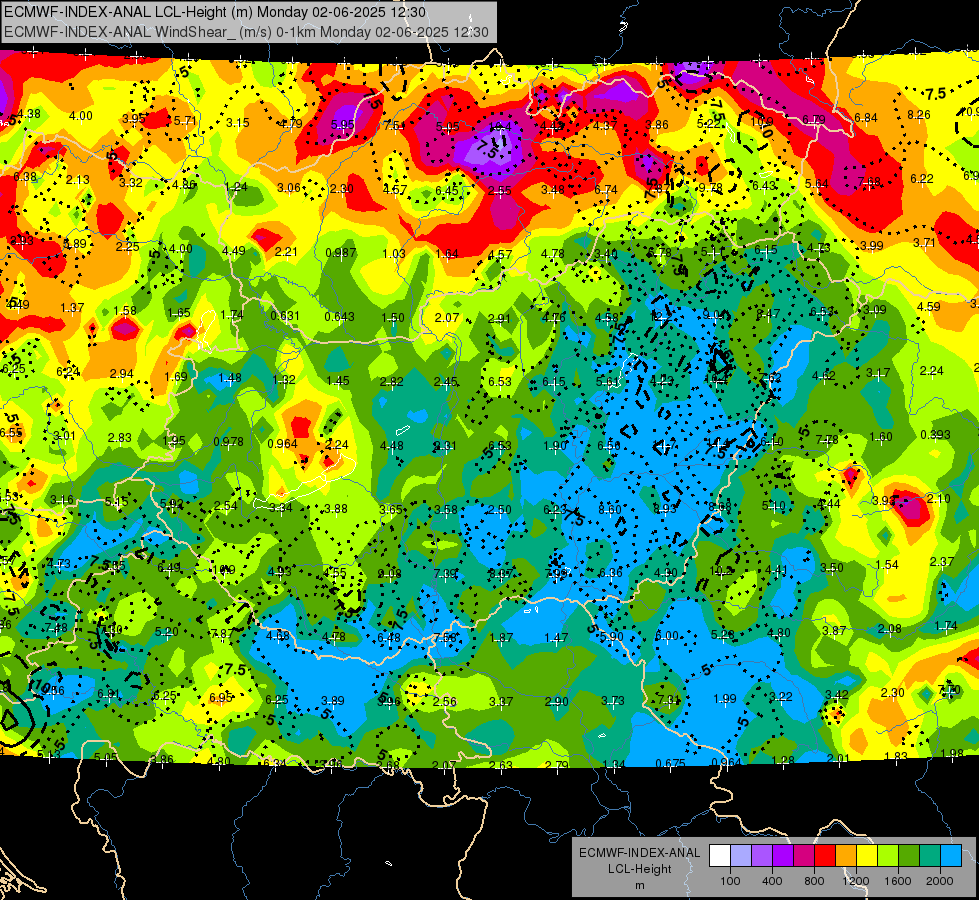
Task: Click the red legend swatch right of 800
Action: (x=825, y=856)
